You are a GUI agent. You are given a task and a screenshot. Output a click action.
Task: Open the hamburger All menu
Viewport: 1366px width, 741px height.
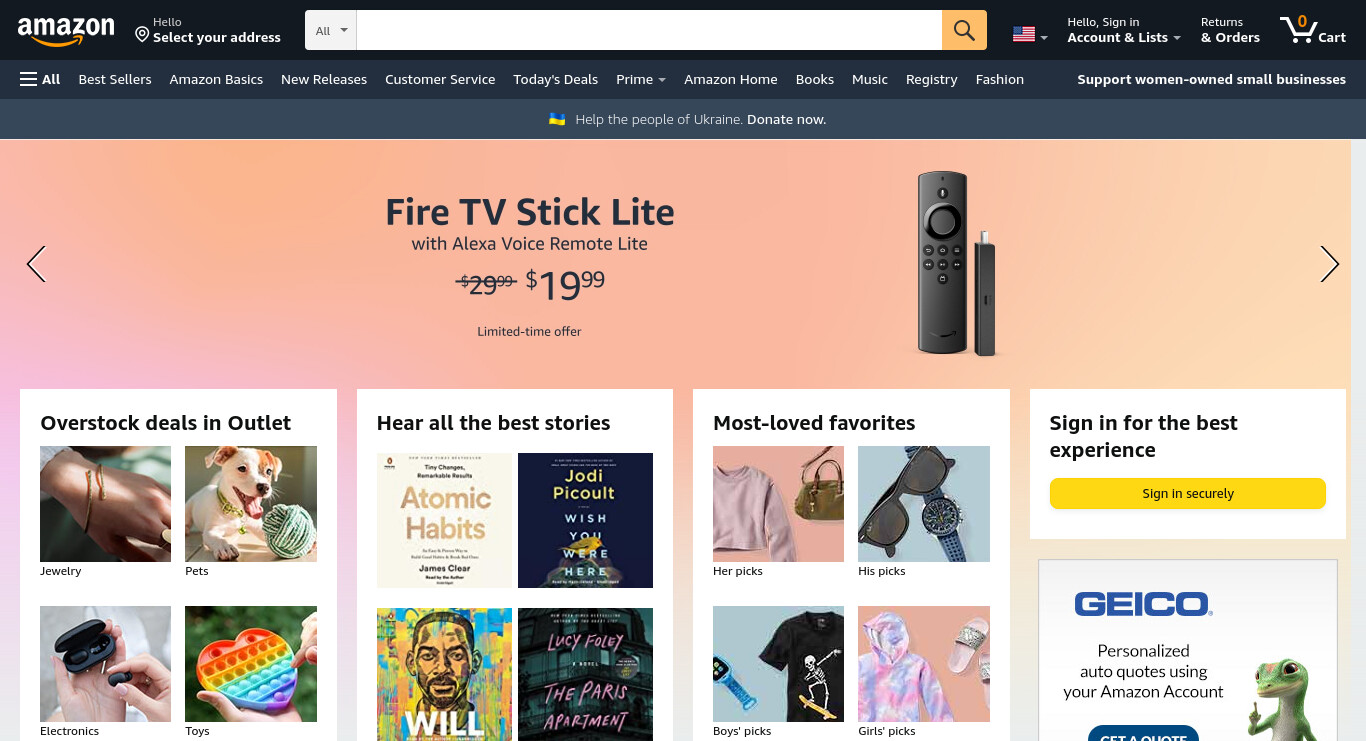pyautogui.click(x=40, y=79)
